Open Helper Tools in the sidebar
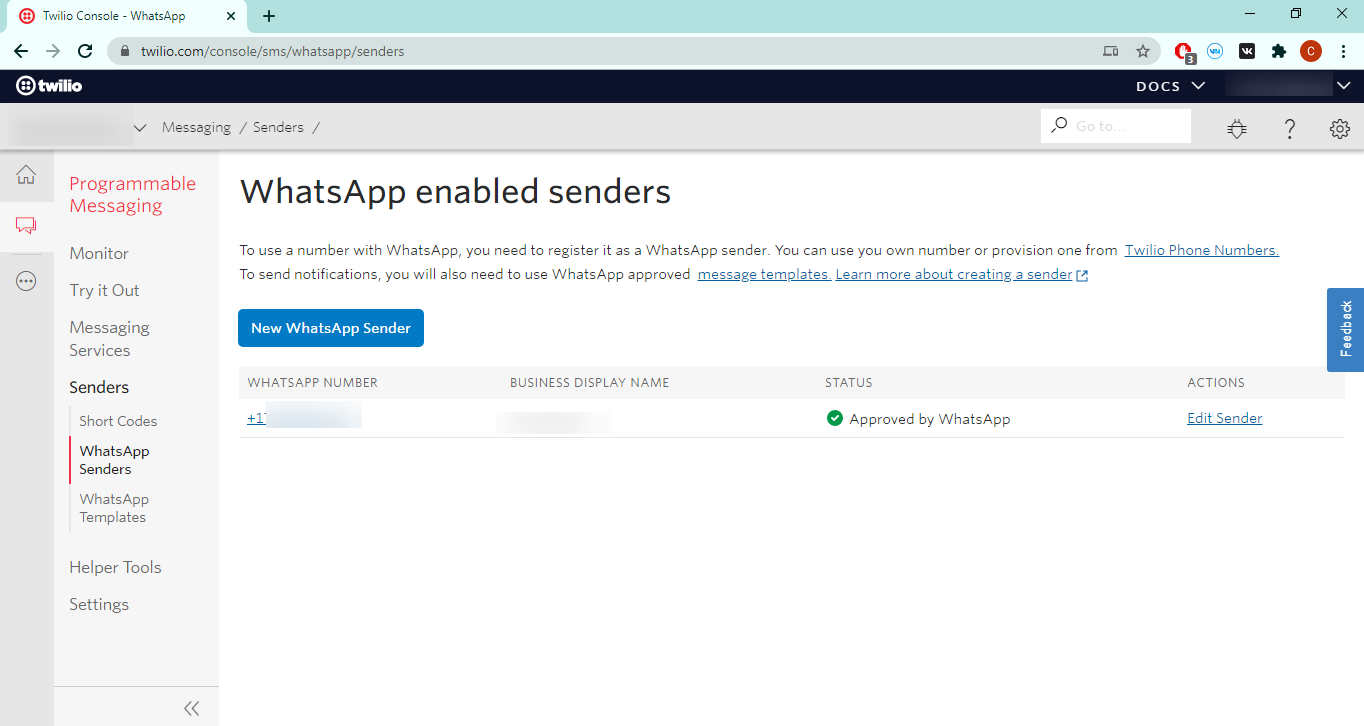Screen dimensions: 1364x726 [115, 567]
